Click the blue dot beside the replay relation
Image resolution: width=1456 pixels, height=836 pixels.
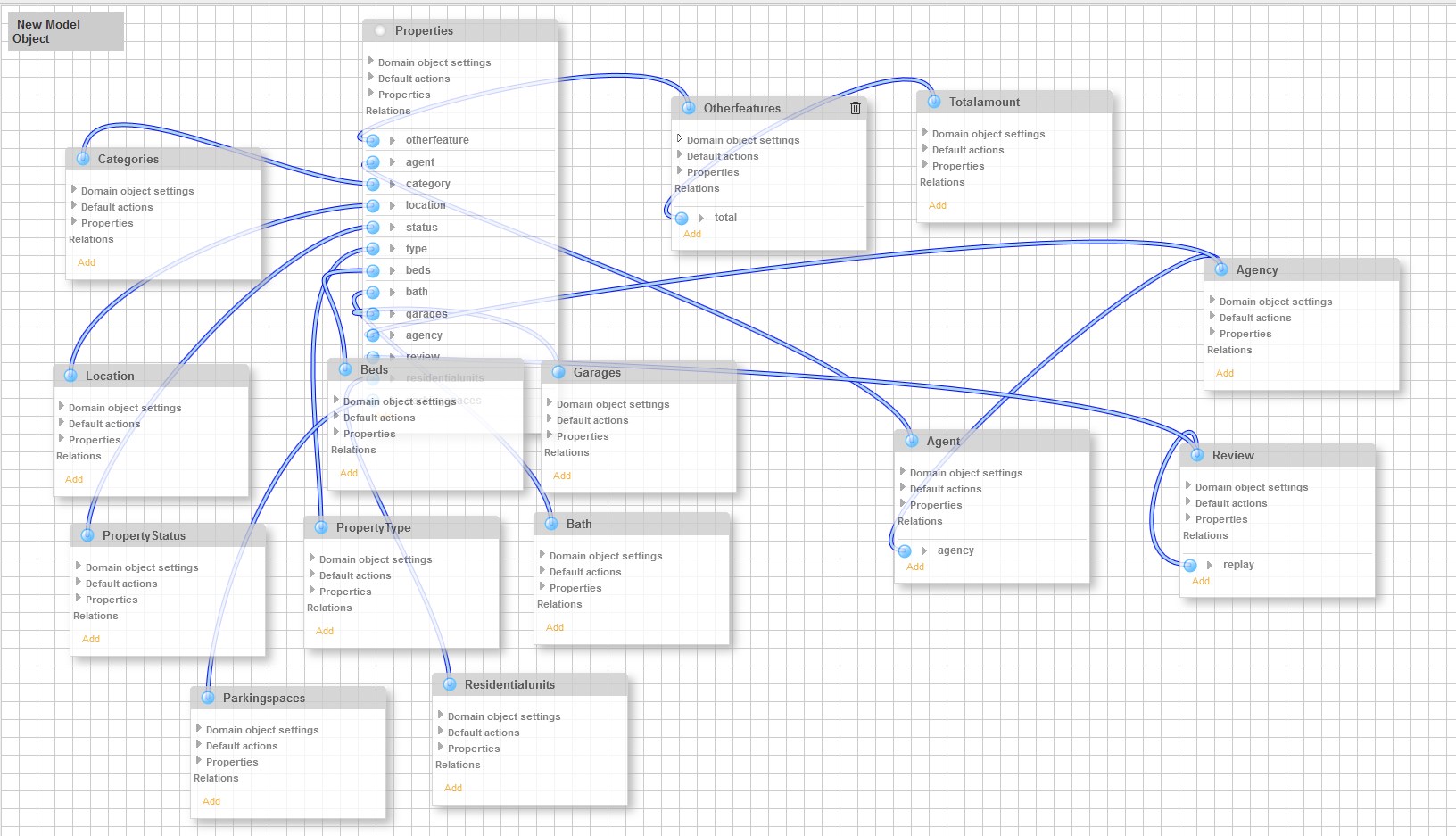coord(1190,565)
